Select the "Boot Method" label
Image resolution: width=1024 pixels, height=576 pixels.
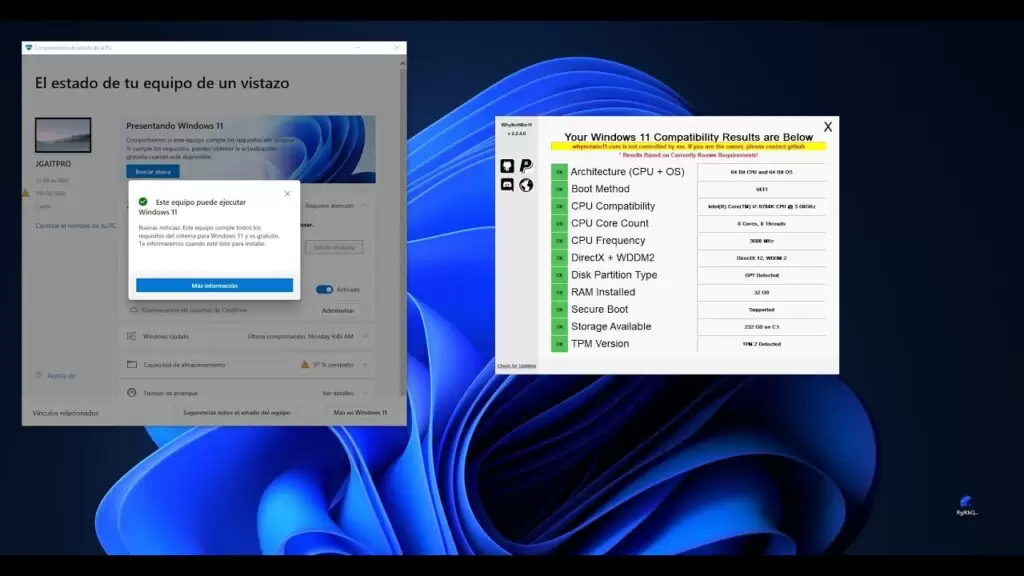coord(600,189)
